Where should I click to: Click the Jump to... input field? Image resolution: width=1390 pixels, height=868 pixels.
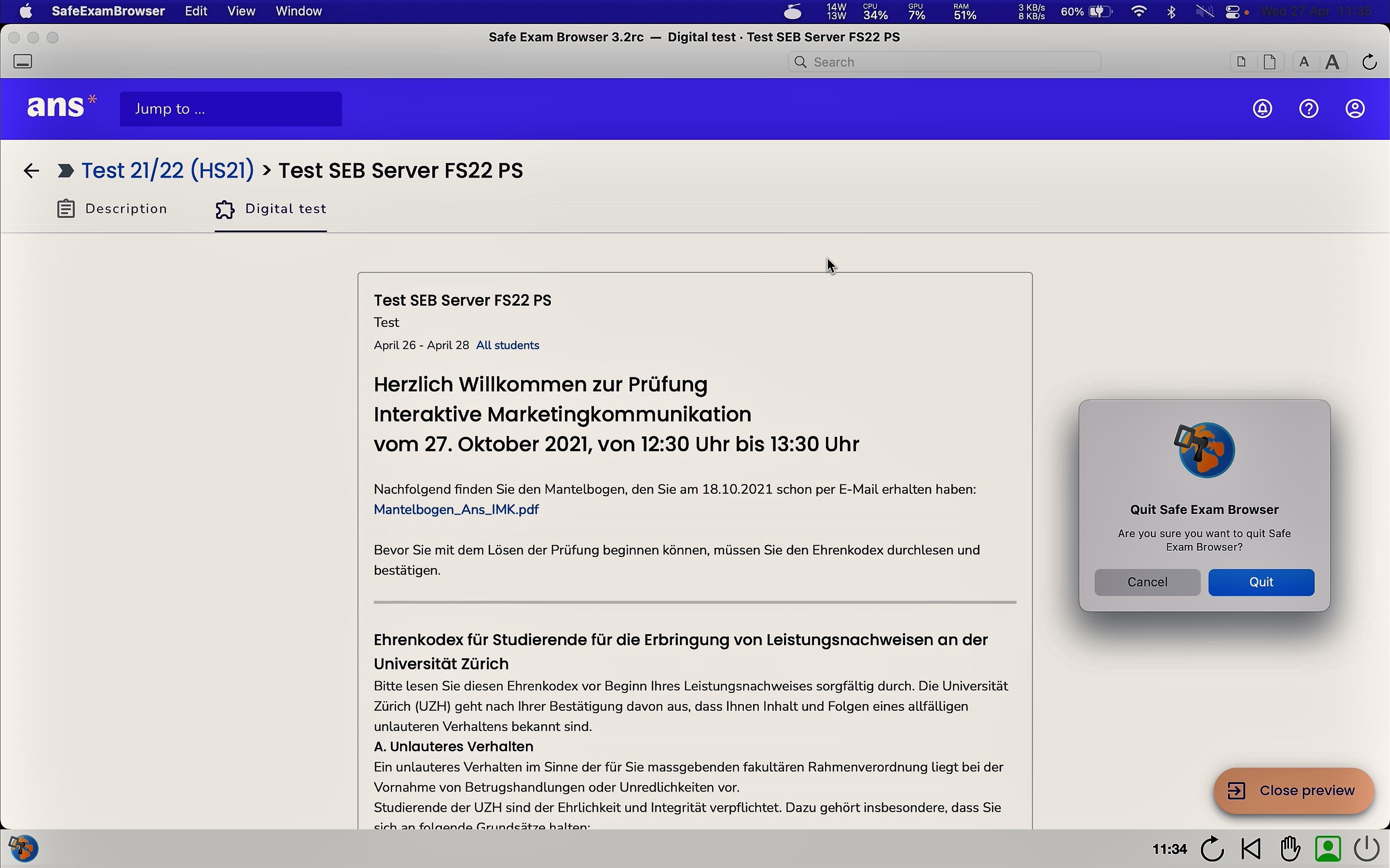click(231, 109)
